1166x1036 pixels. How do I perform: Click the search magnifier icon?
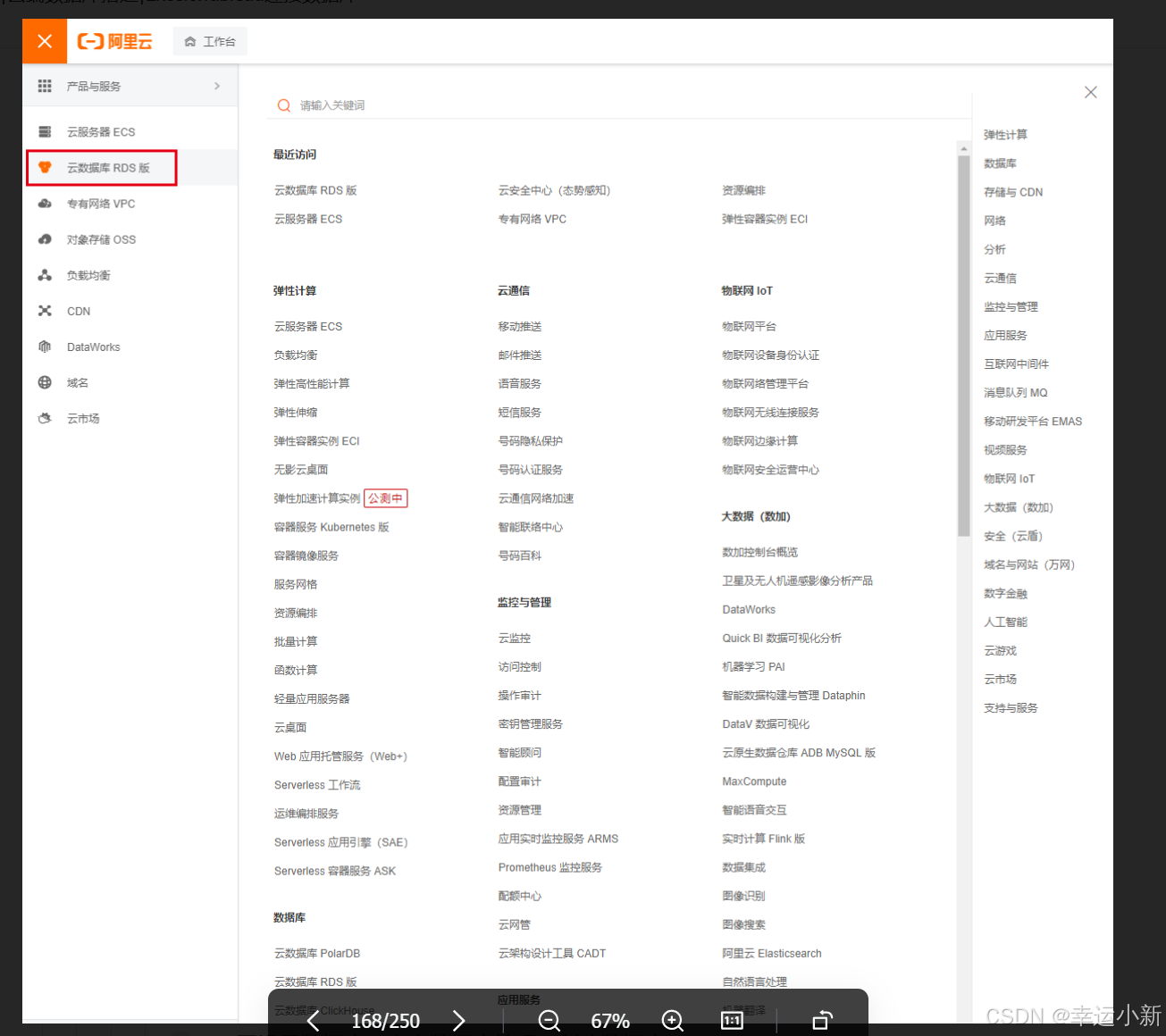click(x=284, y=105)
